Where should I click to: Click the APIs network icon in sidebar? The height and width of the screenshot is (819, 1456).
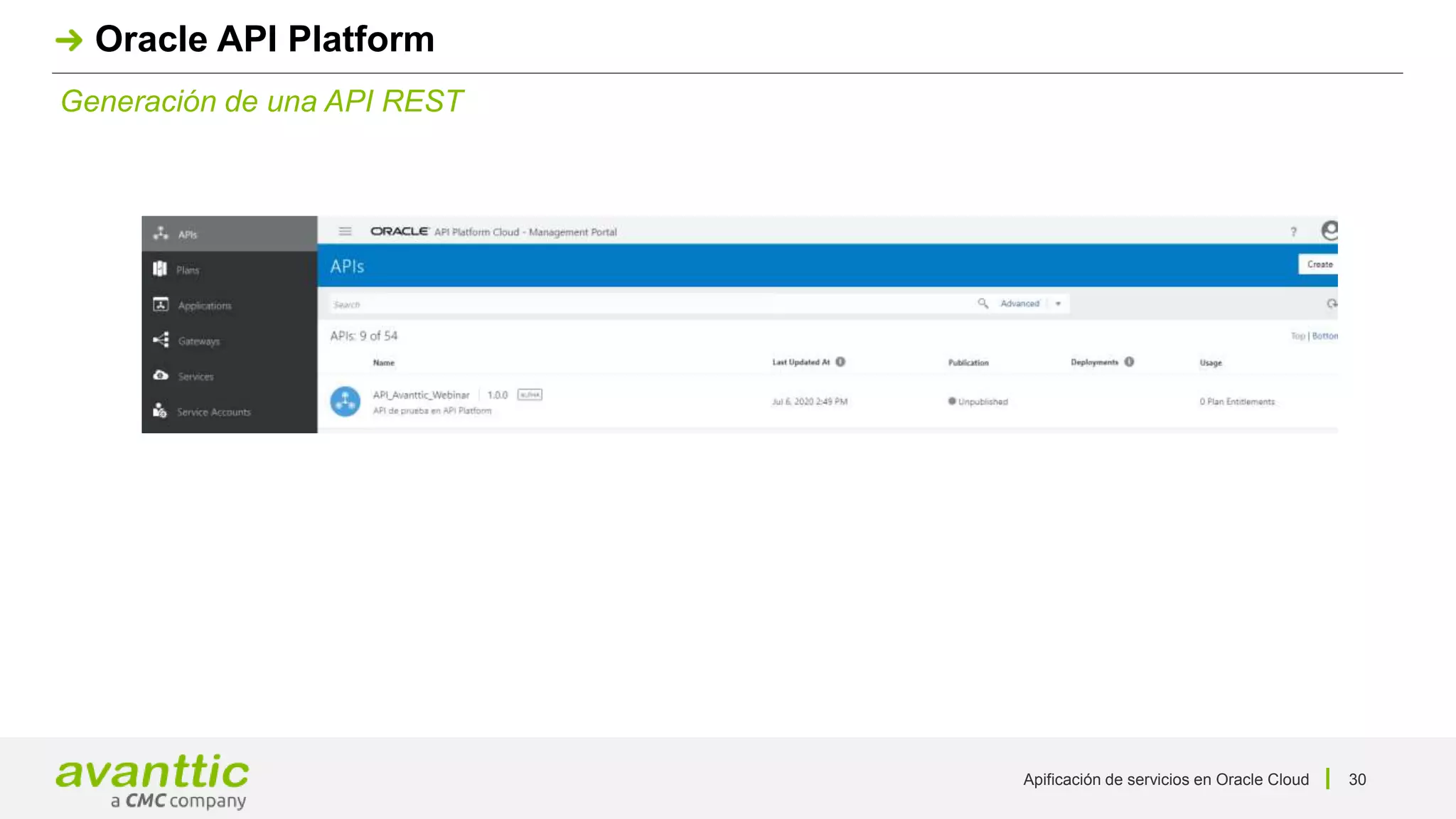point(161,233)
